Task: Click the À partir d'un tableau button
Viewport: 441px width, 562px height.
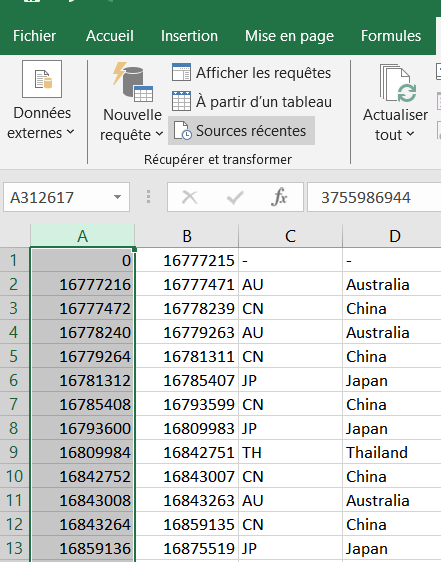Action: tap(252, 102)
